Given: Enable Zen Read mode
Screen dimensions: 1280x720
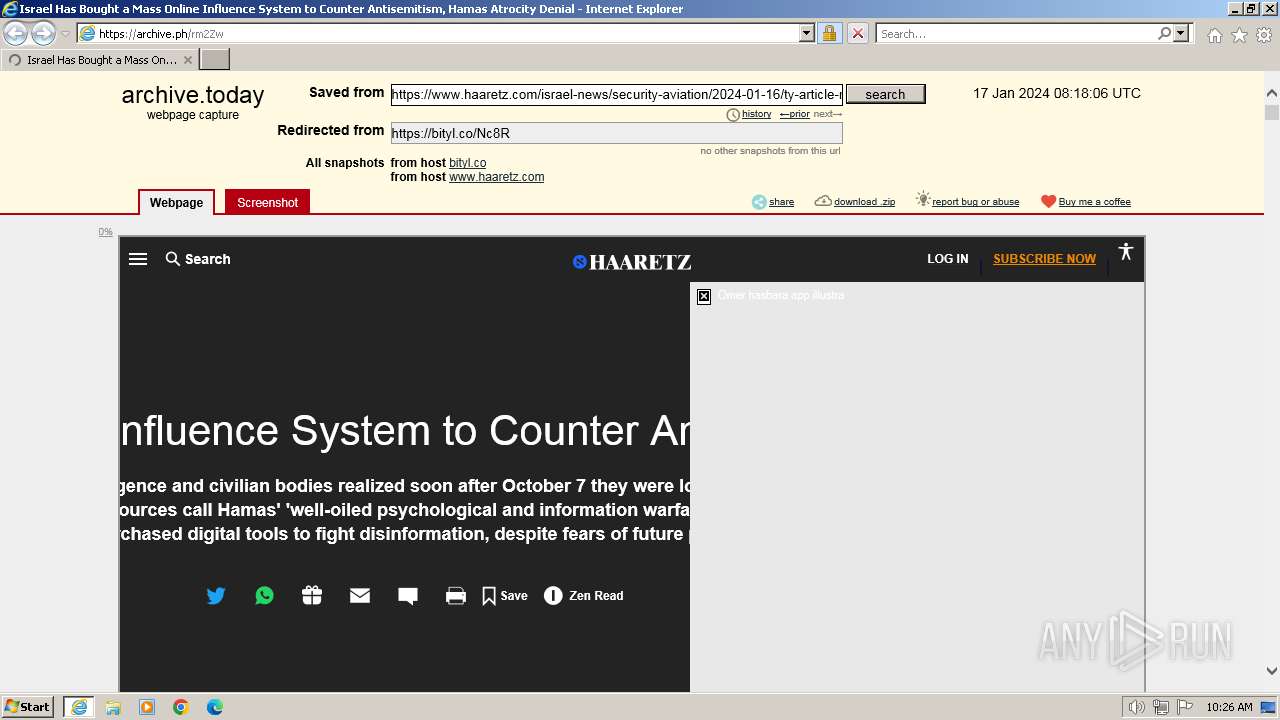Looking at the screenshot, I should tap(584, 596).
